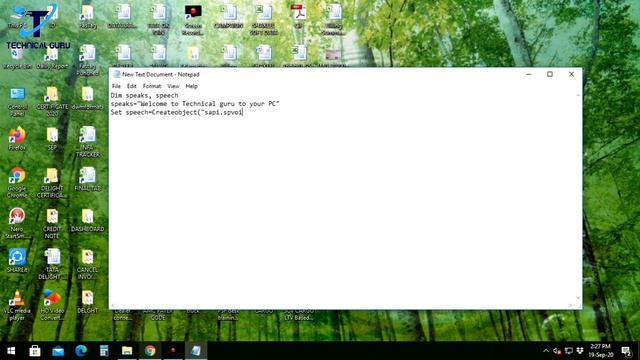Select the Control Panel desktop icon
640x360 pixels.
[17, 102]
